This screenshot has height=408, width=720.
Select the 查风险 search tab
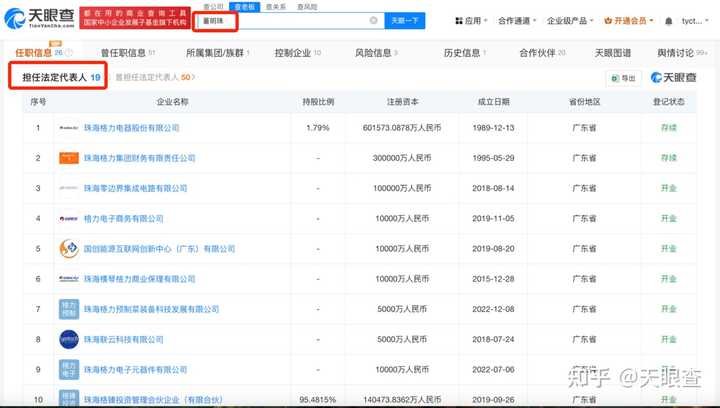[x=307, y=7]
